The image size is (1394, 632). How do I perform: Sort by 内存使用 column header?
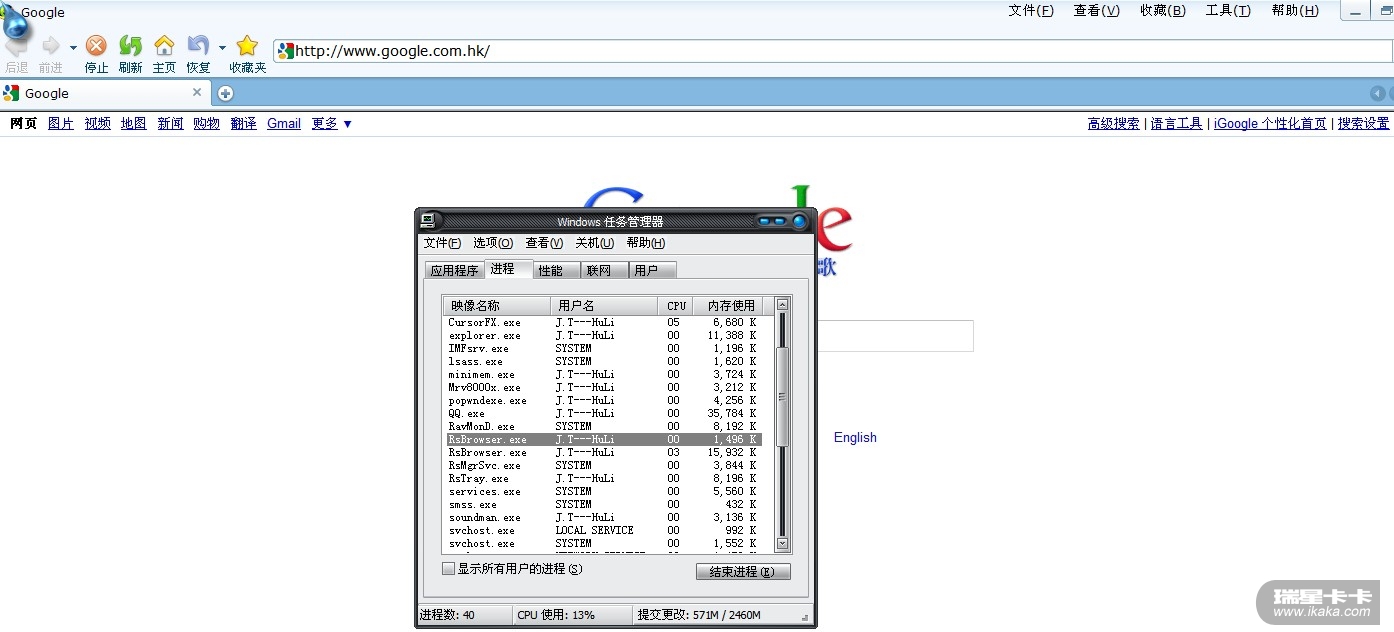pyautogui.click(x=727, y=305)
